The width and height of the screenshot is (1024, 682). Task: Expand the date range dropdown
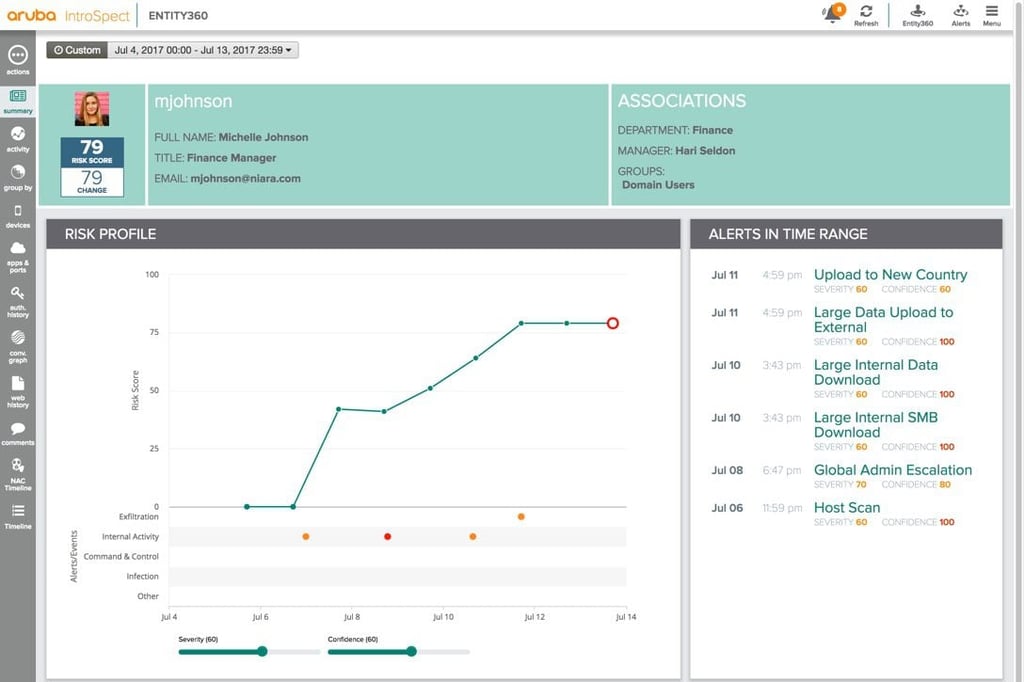click(203, 50)
